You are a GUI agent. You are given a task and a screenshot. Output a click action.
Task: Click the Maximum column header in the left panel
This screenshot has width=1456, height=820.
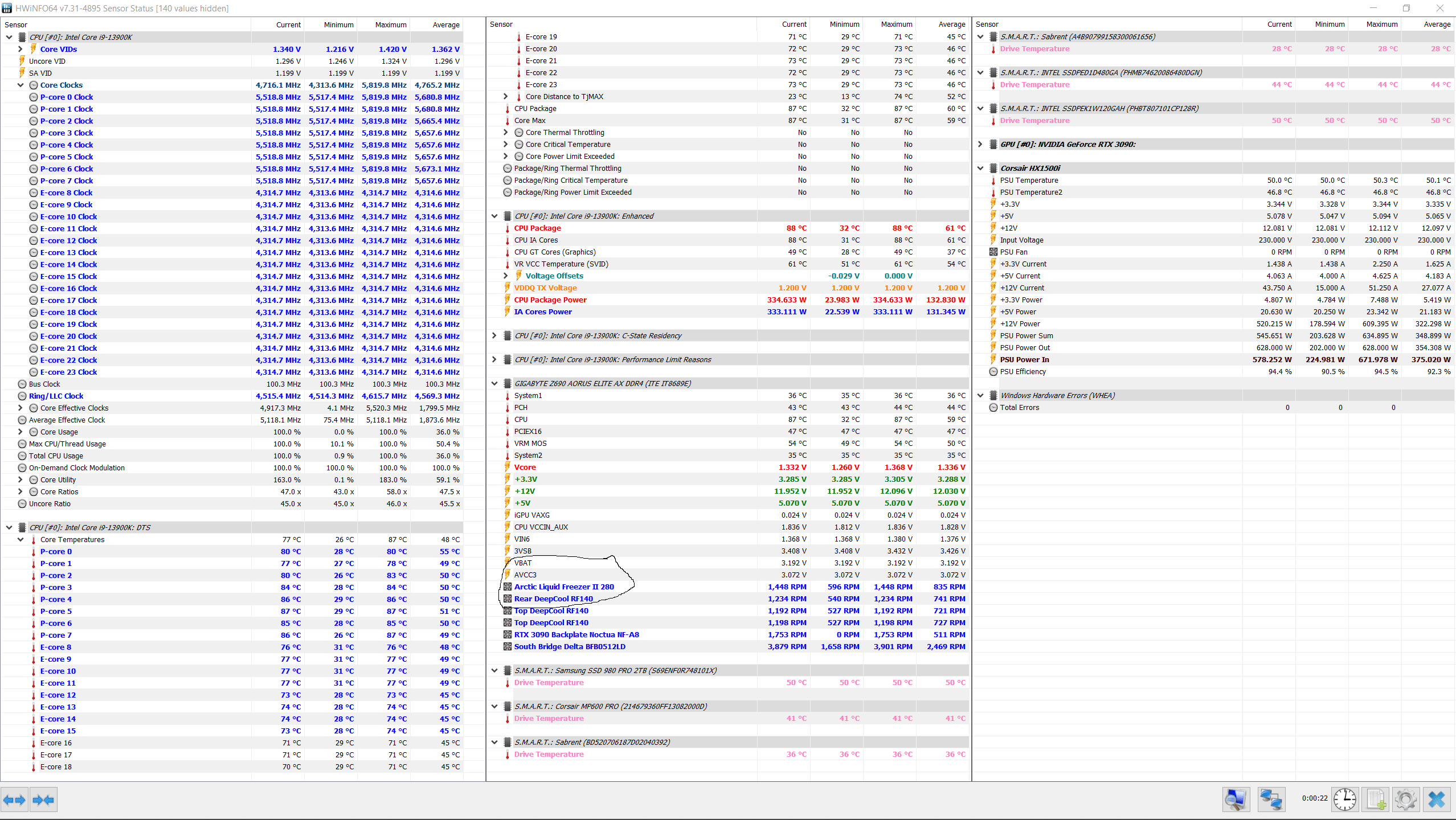(390, 24)
